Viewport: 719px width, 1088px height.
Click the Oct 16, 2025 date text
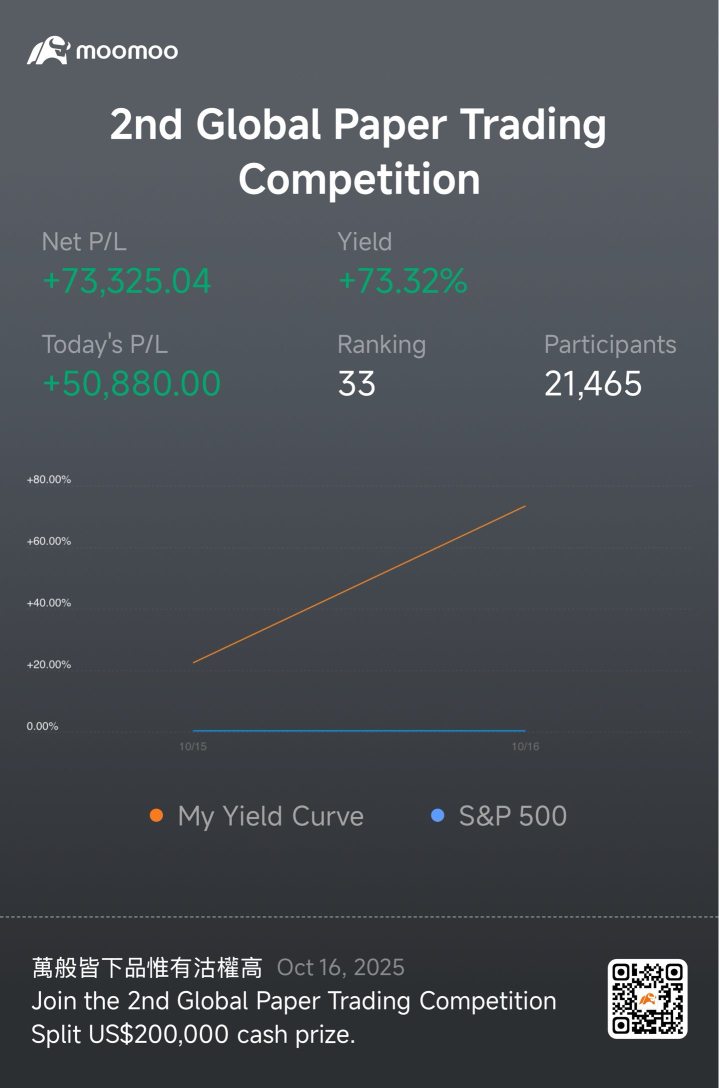click(x=341, y=968)
